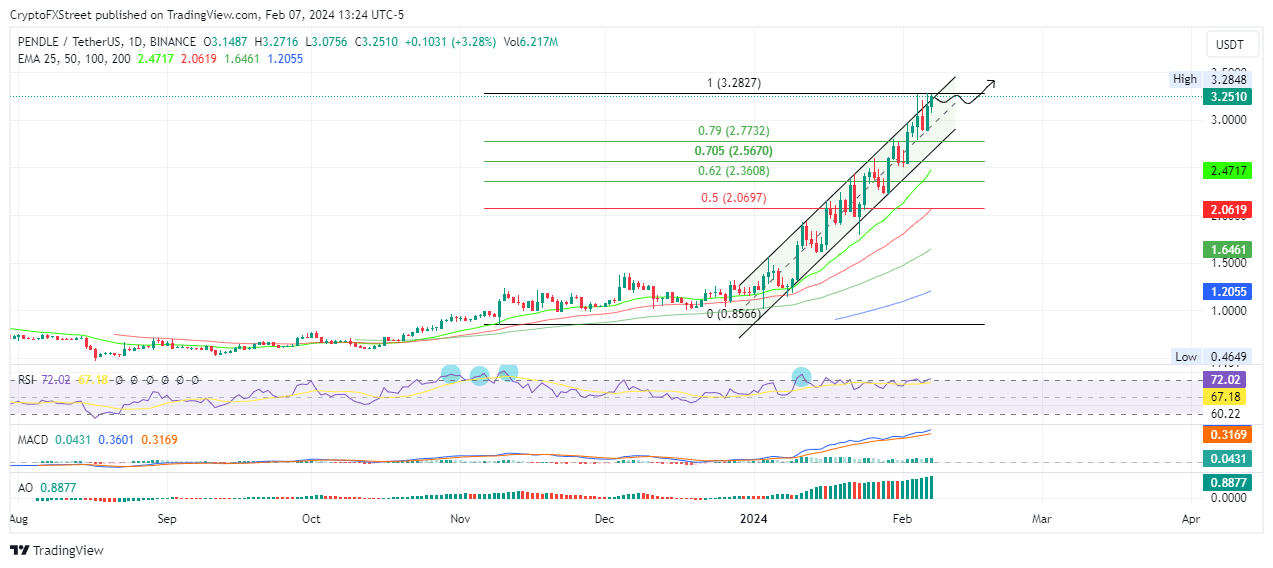Click the rightmost blue RSI highlight circle
Image resolution: width=1273 pixels, height=568 pixels.
(x=801, y=377)
